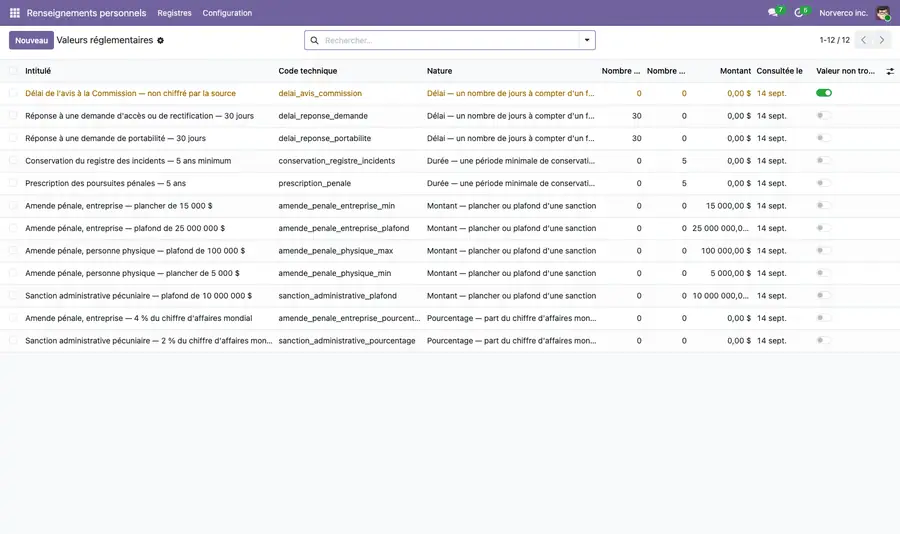
Task: Open the Configuration menu
Action: coord(227,13)
